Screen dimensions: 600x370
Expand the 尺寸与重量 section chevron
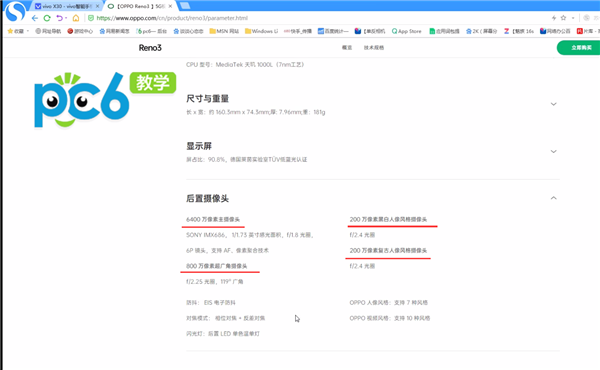pos(553,104)
